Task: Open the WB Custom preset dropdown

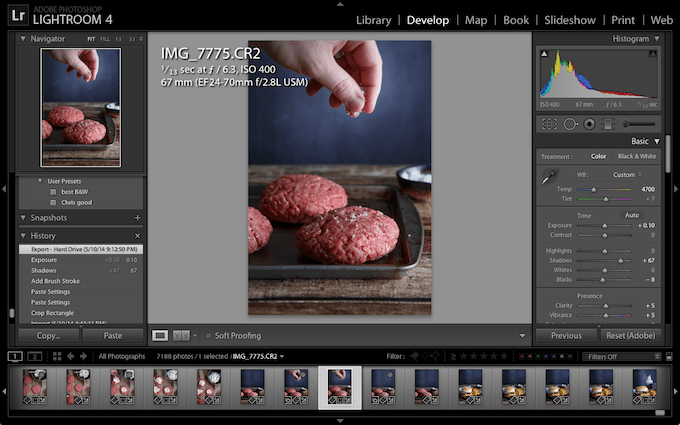Action: pyautogui.click(x=627, y=175)
